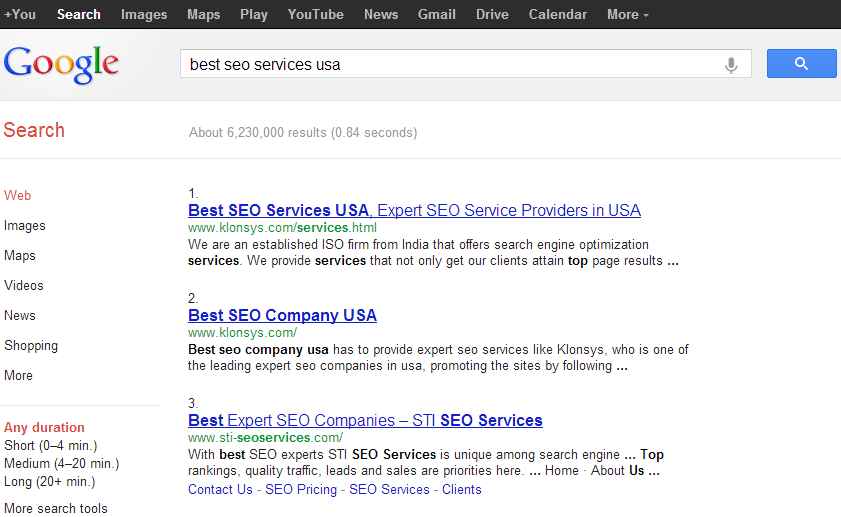Click the Google logo
The height and width of the screenshot is (517, 841).
pyautogui.click(x=61, y=64)
